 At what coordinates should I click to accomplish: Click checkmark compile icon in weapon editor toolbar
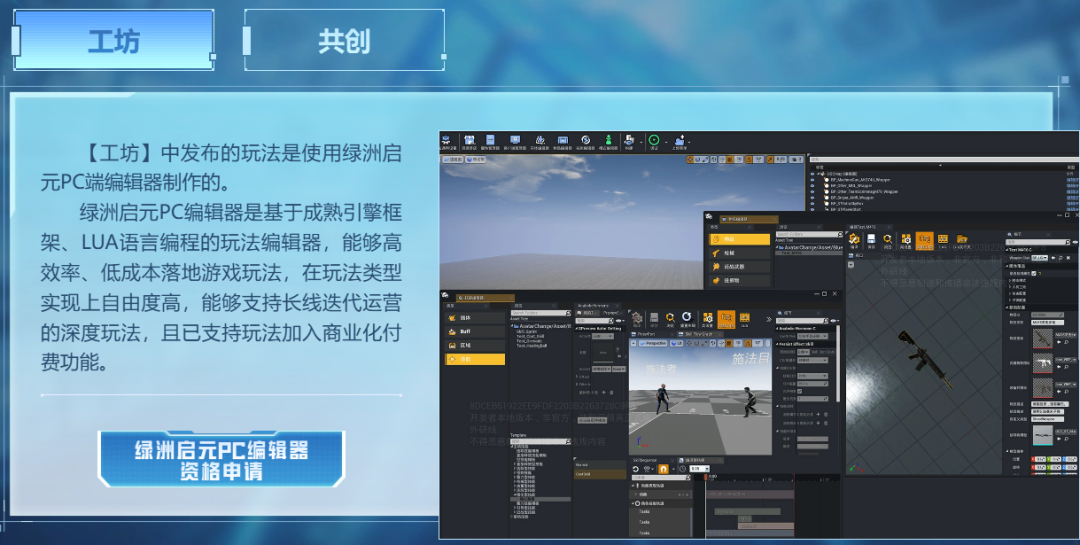coord(854,239)
